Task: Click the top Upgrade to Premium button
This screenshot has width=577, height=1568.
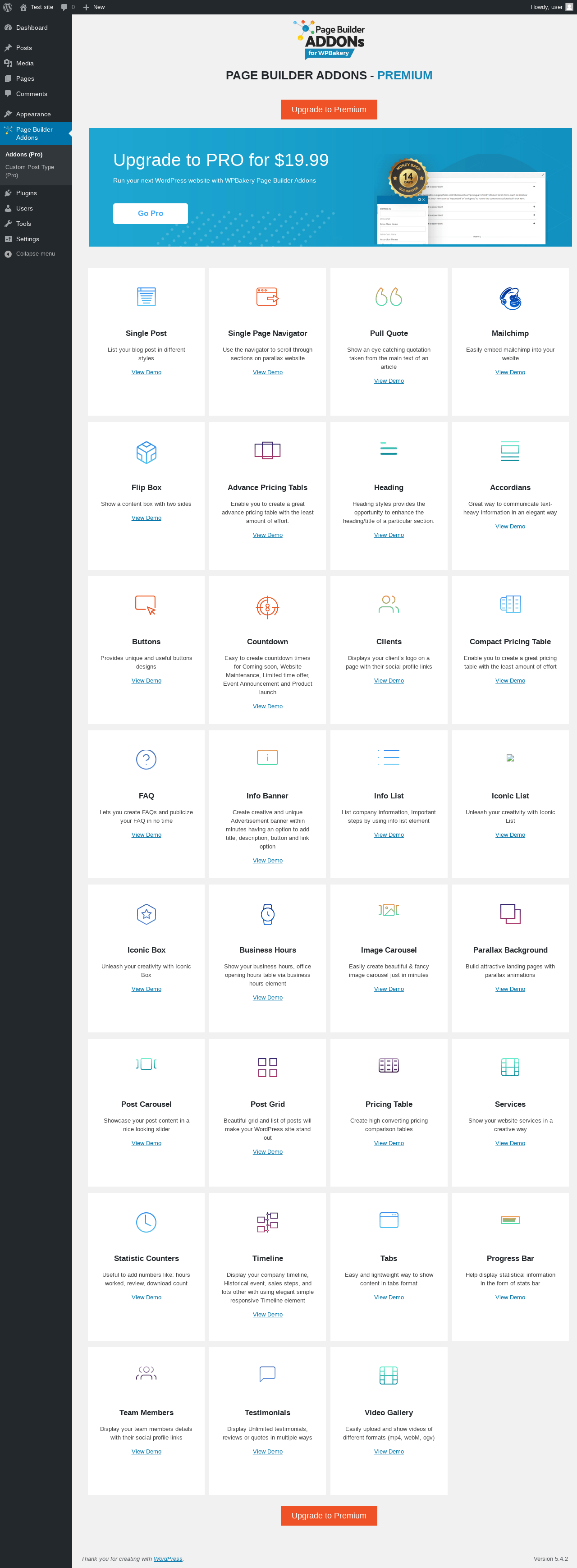Action: coord(329,110)
